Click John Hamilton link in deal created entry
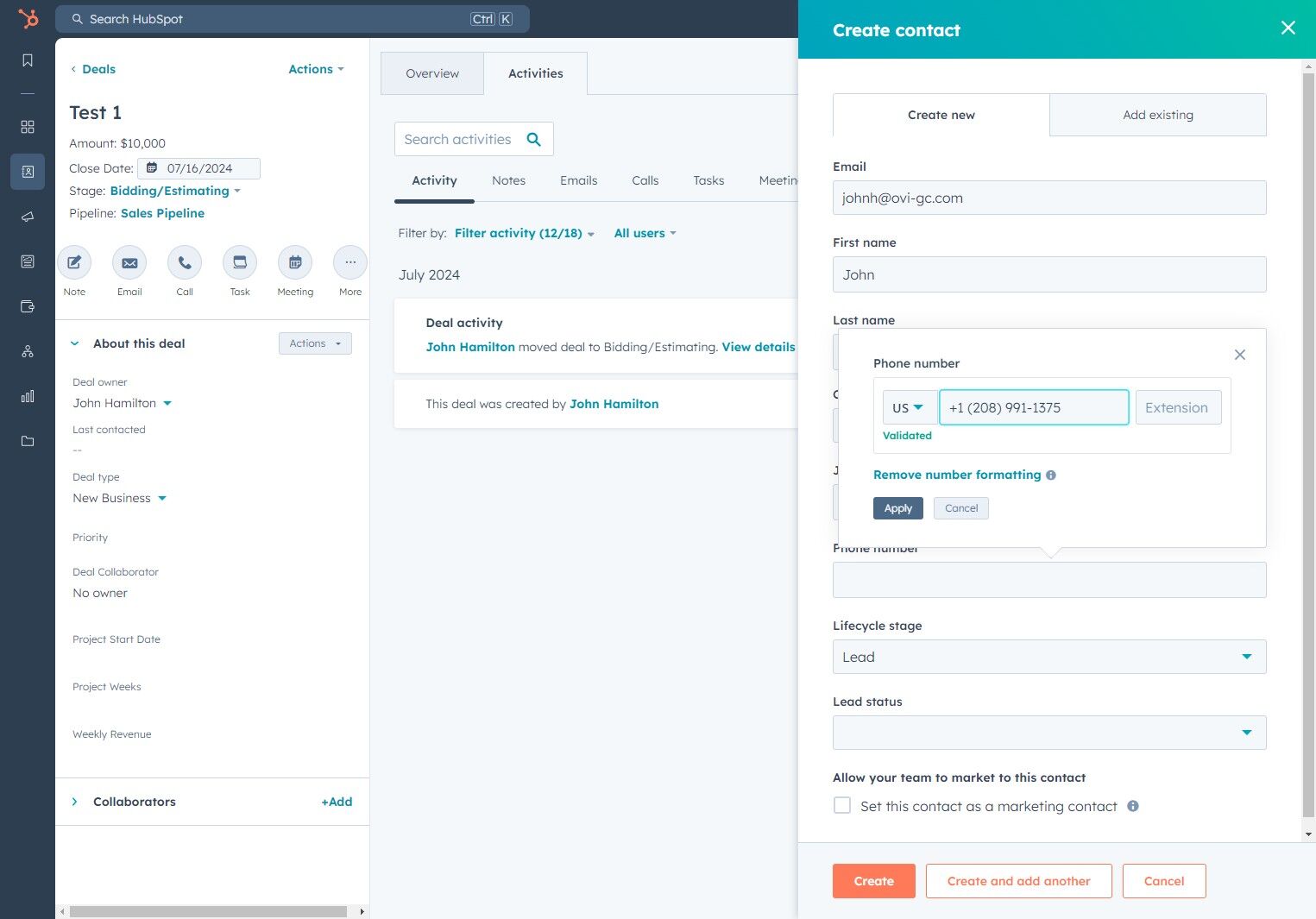 [614, 404]
